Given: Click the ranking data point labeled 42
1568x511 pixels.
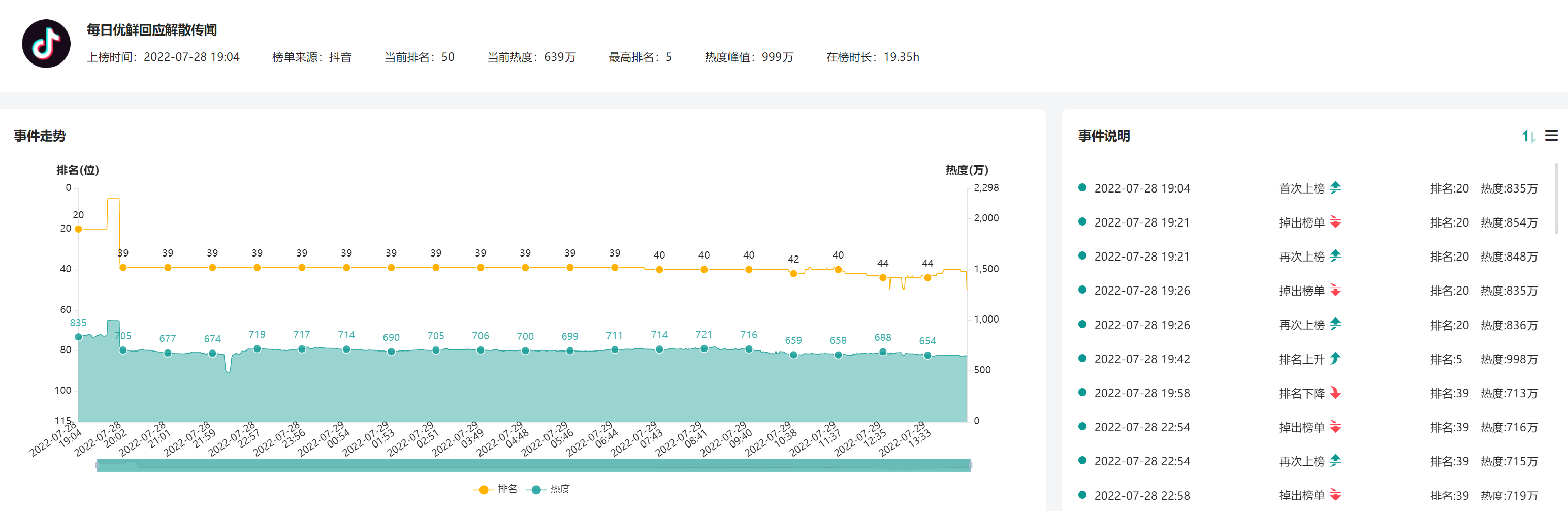Looking at the screenshot, I should tap(793, 274).
